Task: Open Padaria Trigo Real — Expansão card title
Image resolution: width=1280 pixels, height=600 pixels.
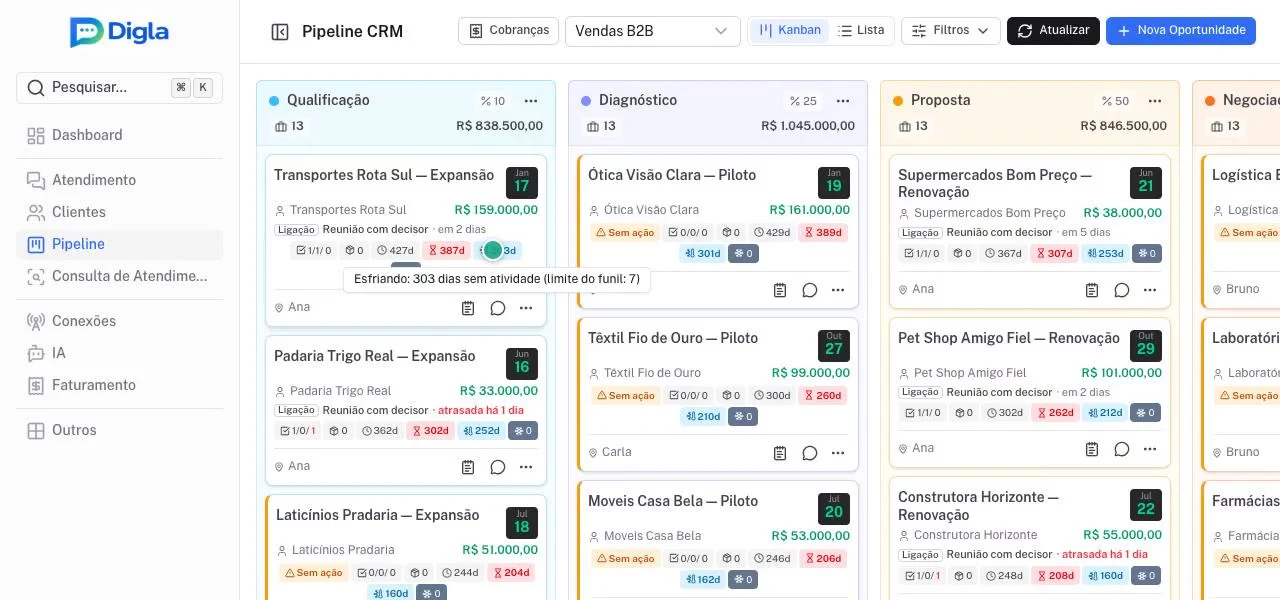Action: (375, 356)
